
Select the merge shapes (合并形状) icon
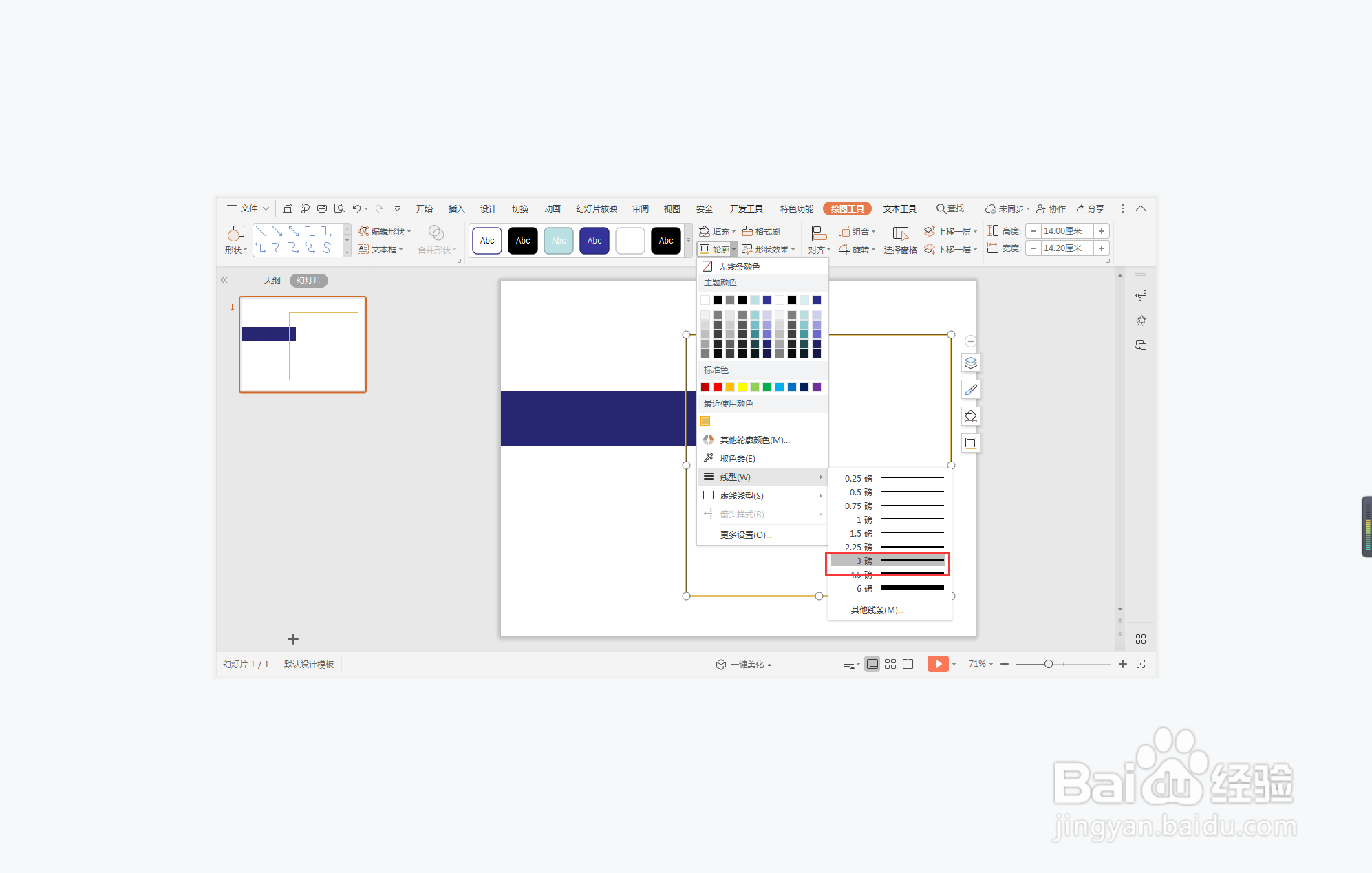click(x=436, y=233)
